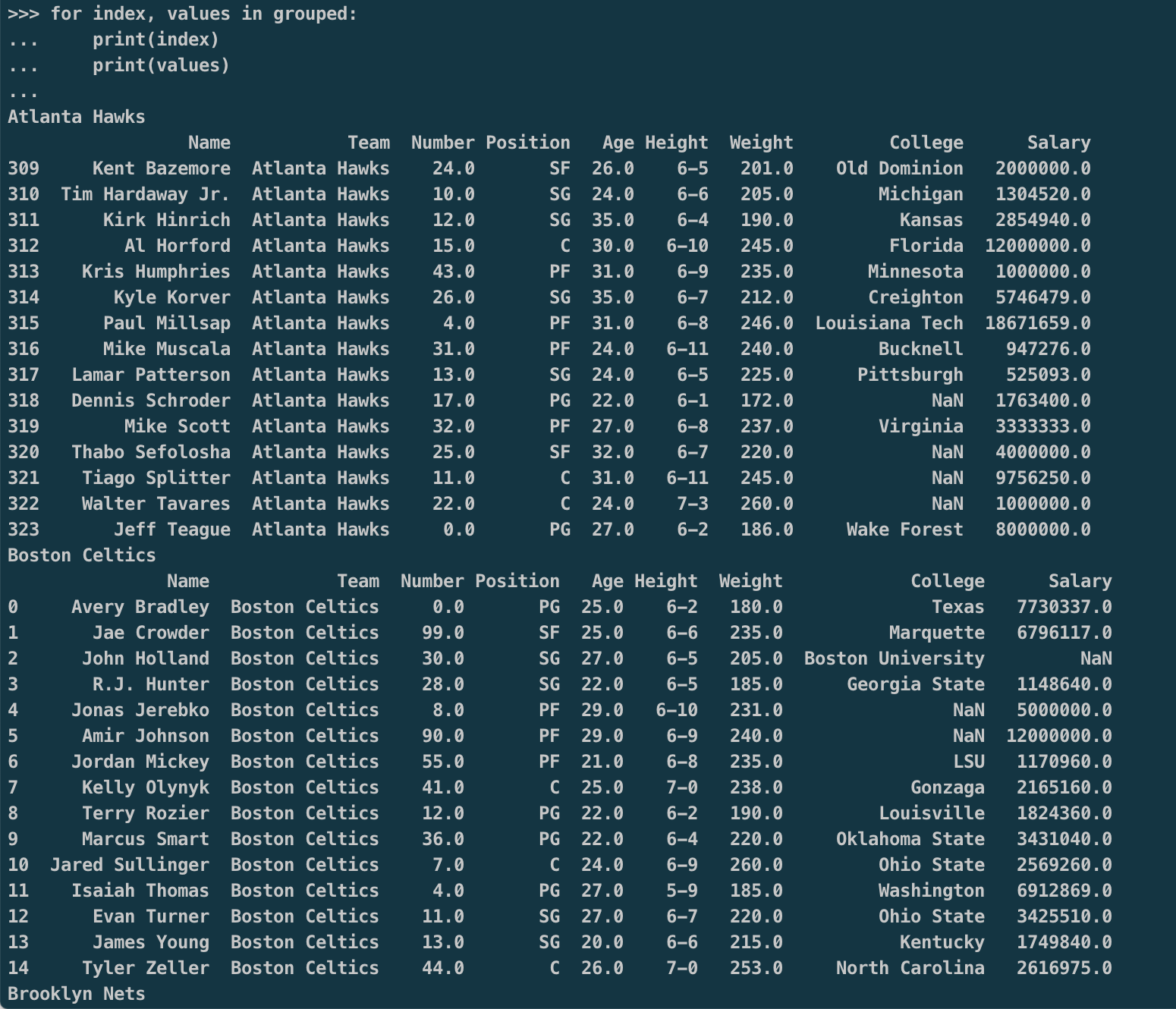The image size is (1176, 1009).
Task: Click the college 'Old Dominion'
Action: (900, 168)
